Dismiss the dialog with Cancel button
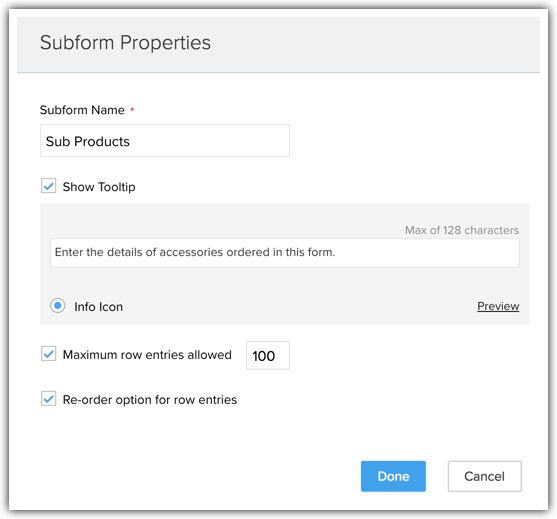 click(485, 476)
